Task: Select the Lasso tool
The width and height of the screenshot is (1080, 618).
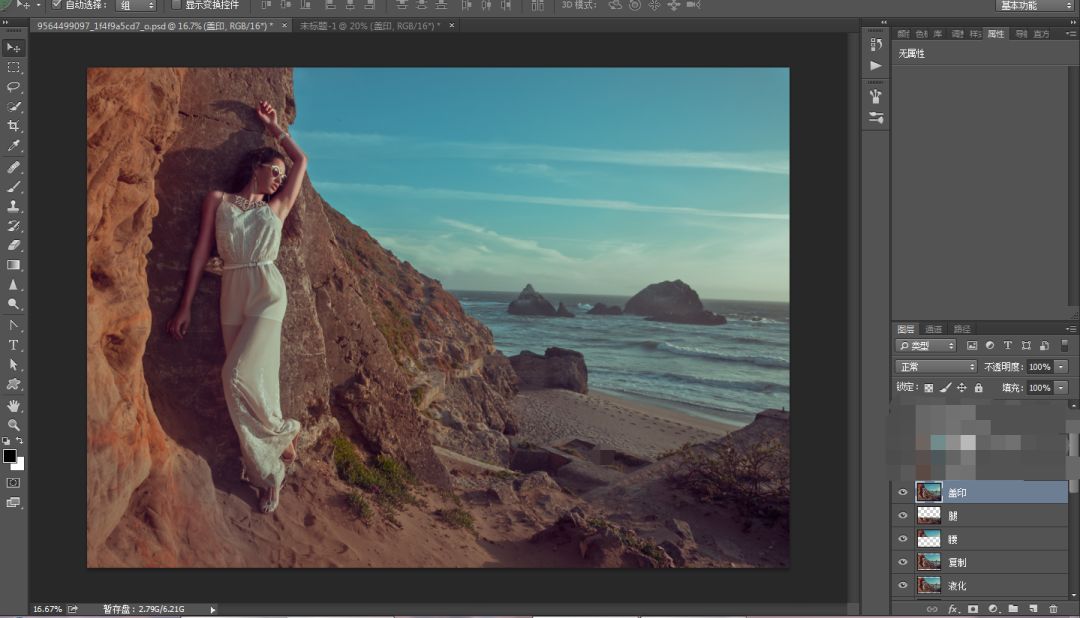Action: click(13, 87)
